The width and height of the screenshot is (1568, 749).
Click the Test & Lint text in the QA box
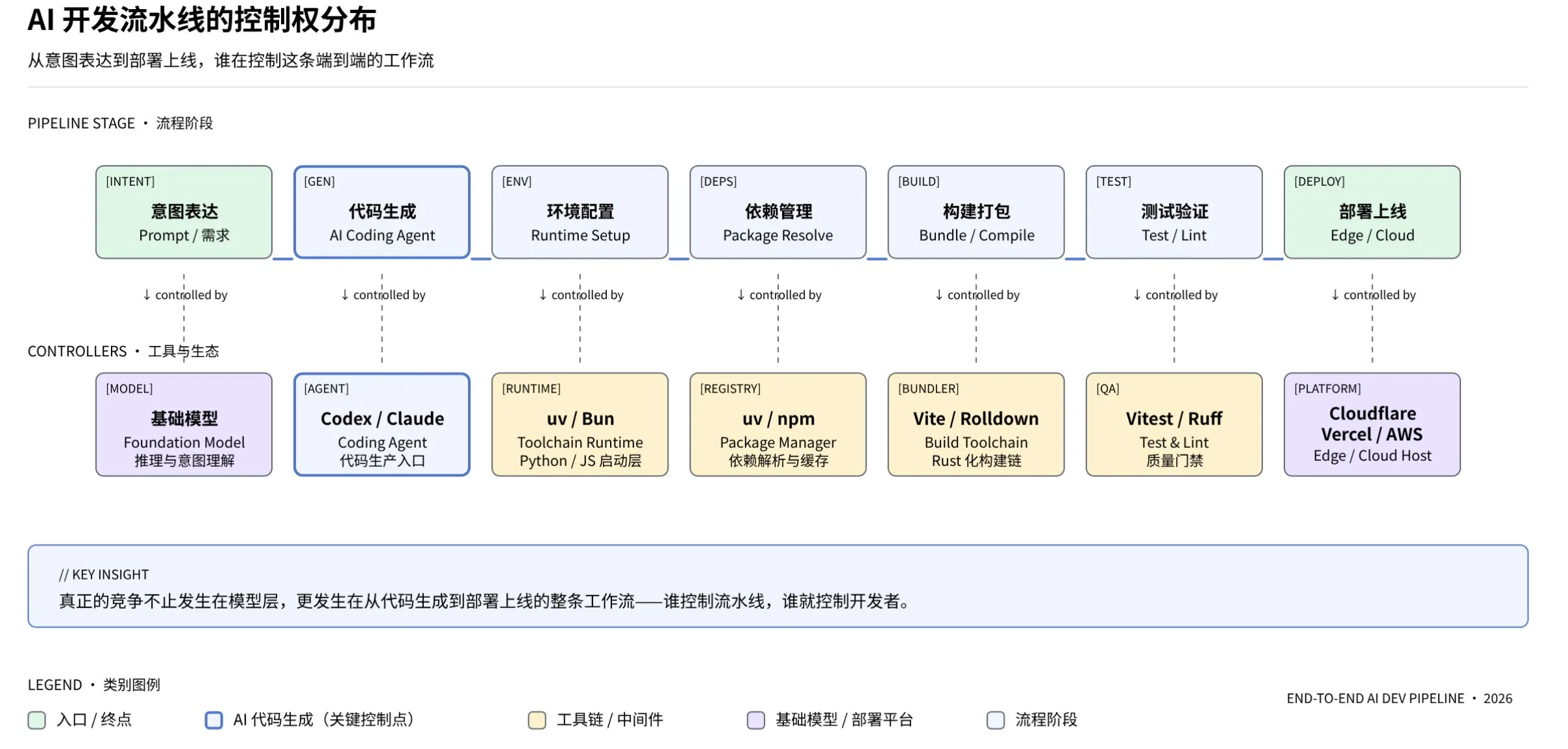(x=1174, y=443)
